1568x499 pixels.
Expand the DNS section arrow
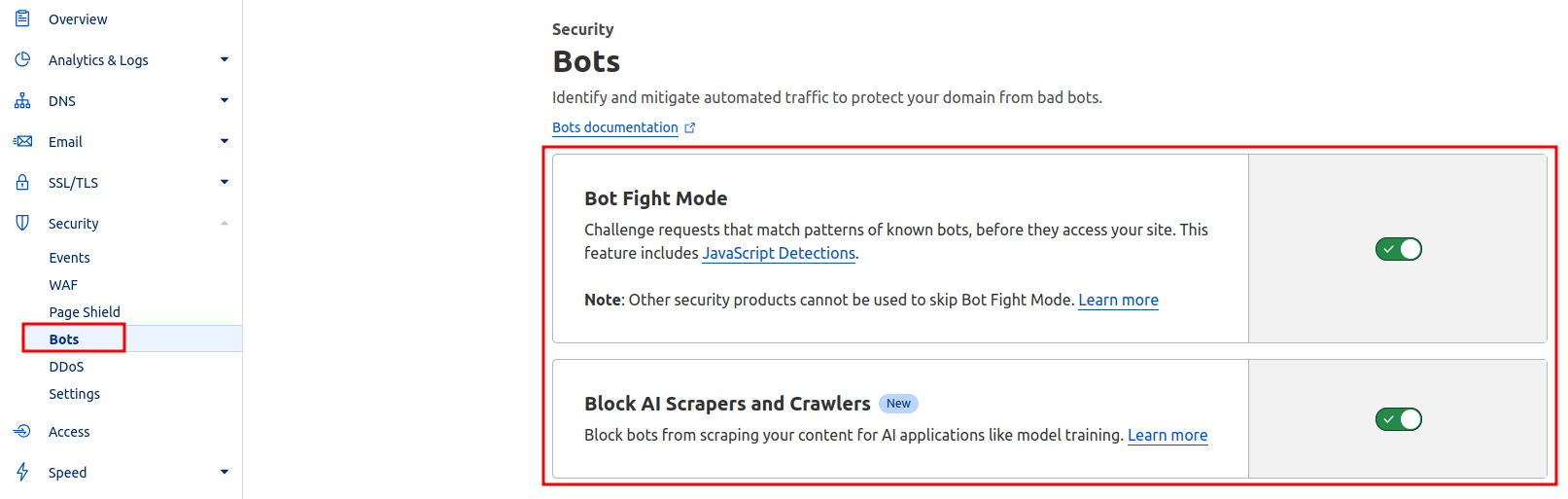pyautogui.click(x=225, y=100)
